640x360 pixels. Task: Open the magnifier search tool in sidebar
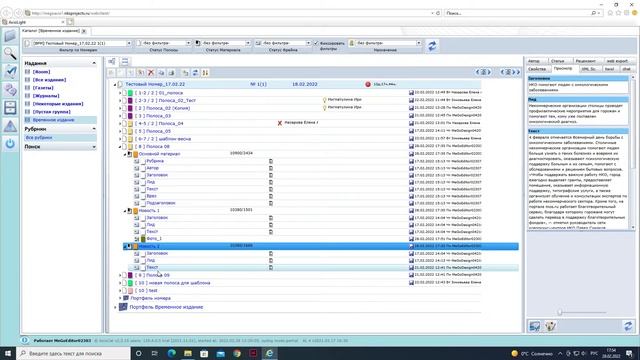[10, 53]
